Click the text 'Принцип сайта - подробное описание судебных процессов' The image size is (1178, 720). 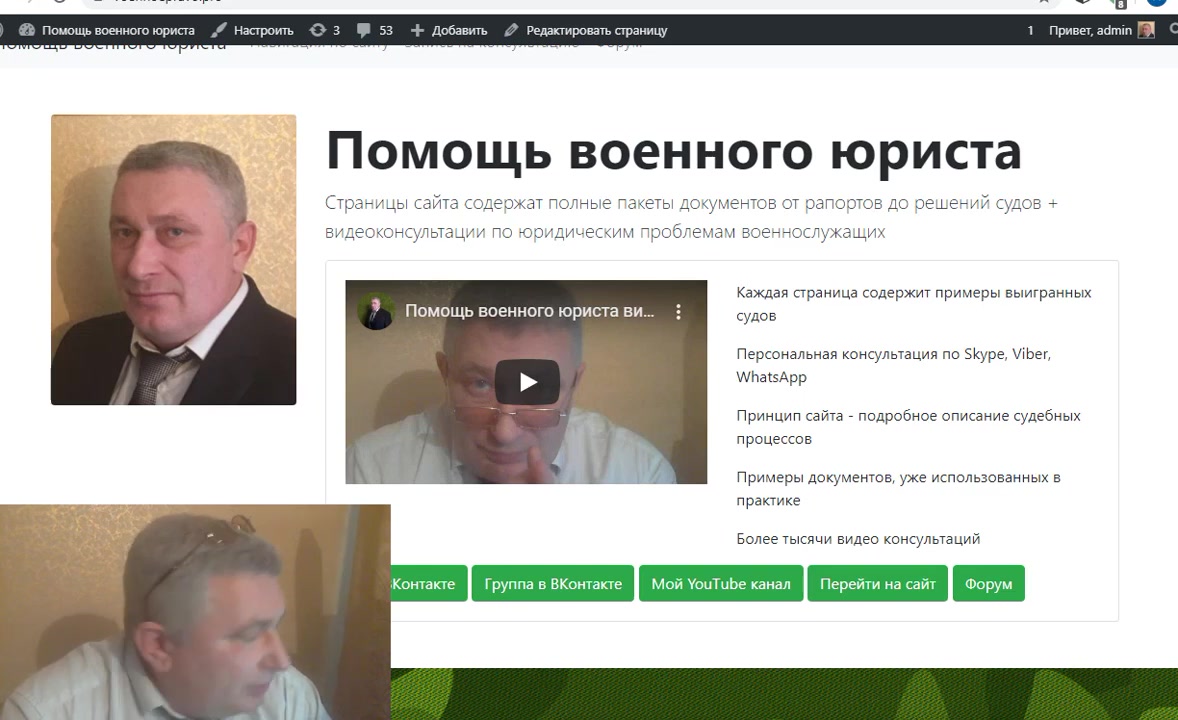click(908, 427)
